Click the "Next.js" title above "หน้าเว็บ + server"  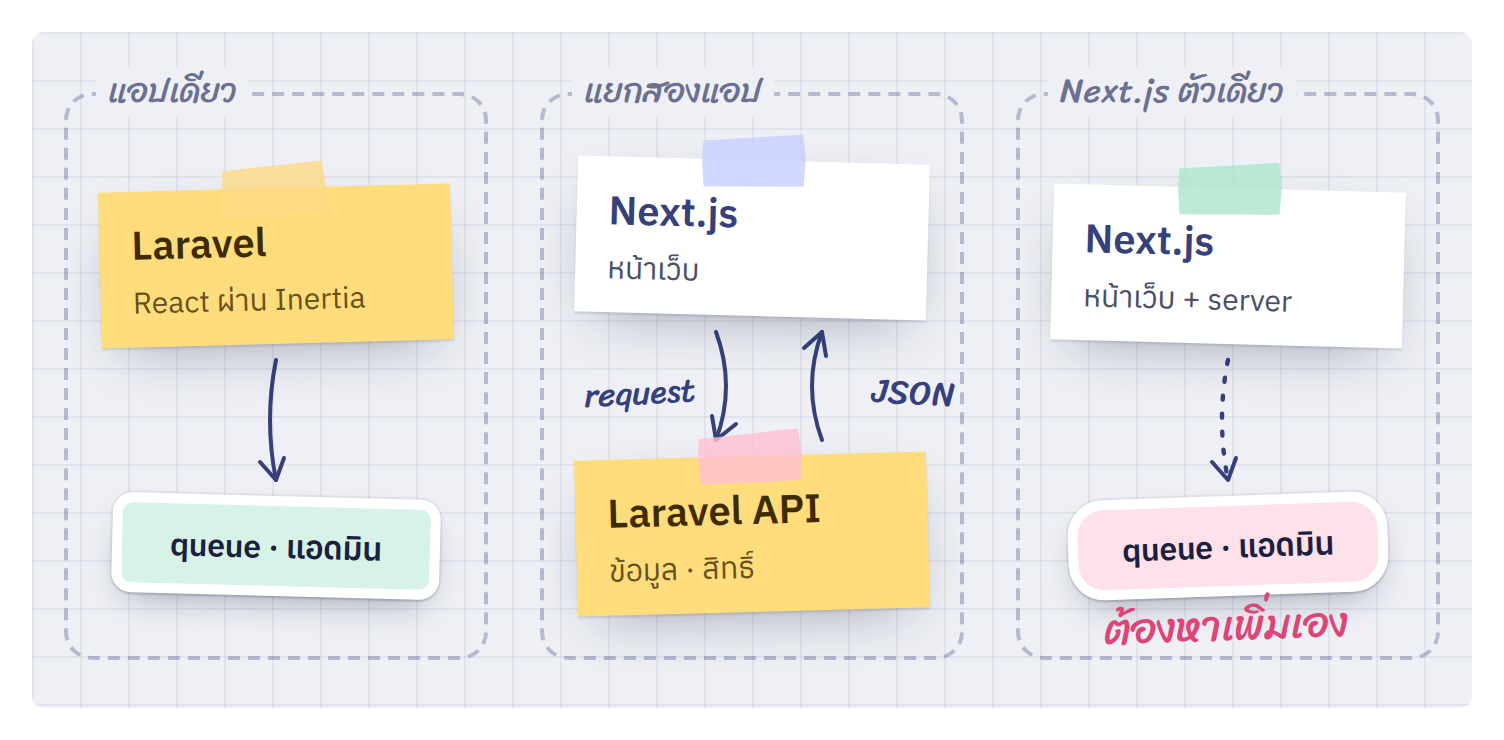pyautogui.click(x=1149, y=240)
